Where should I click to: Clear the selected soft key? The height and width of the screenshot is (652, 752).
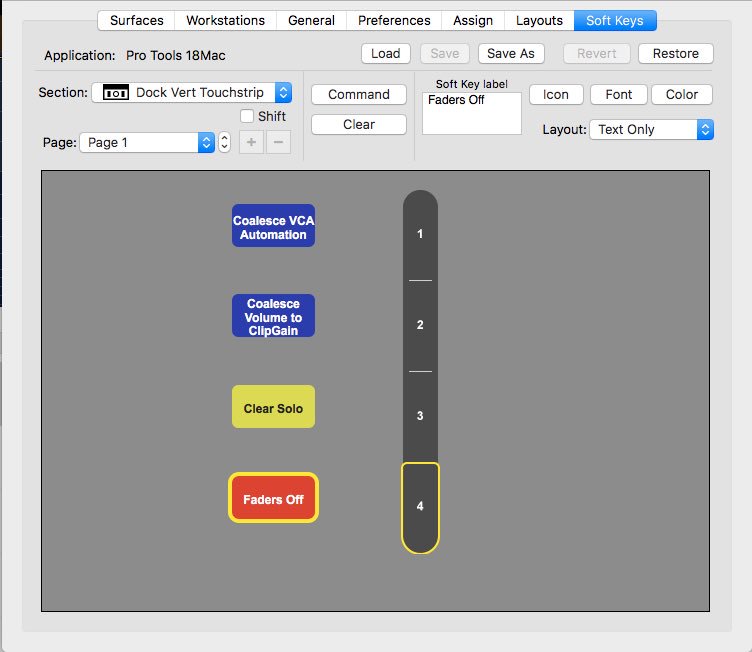click(359, 125)
